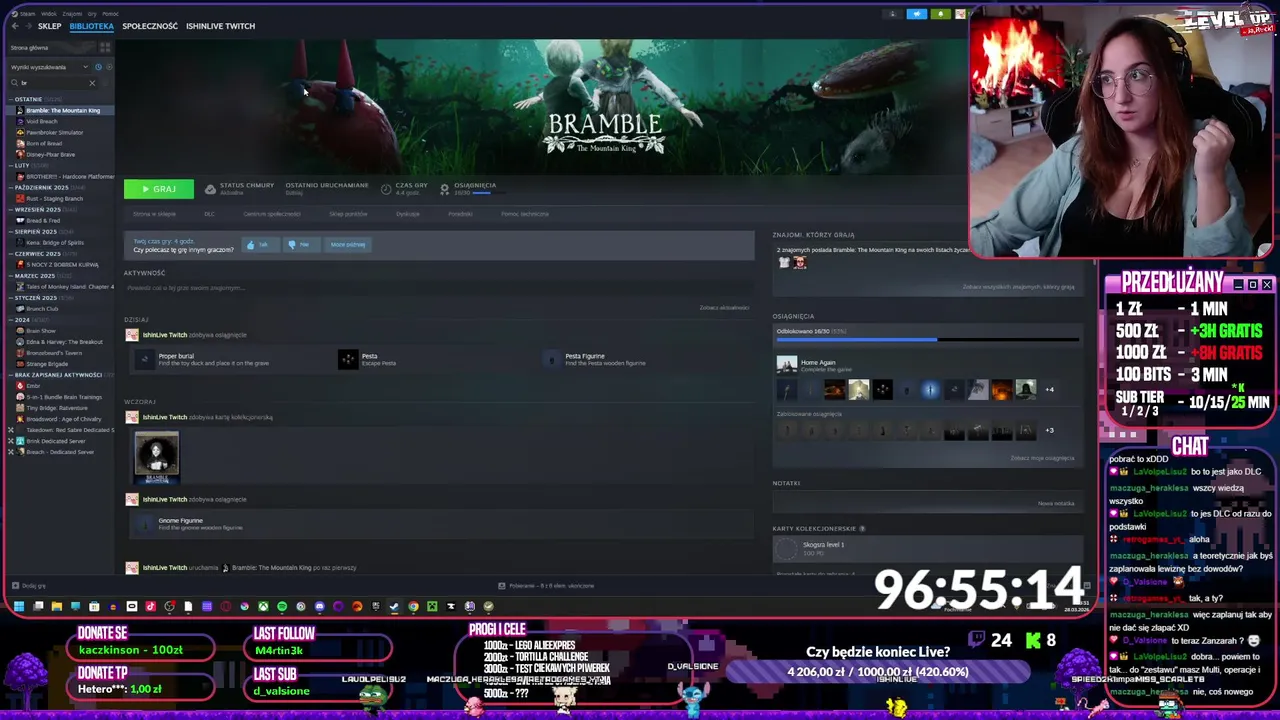Toggle sort by recent activity clock icon
The width and height of the screenshot is (1280, 720).
coord(99,67)
